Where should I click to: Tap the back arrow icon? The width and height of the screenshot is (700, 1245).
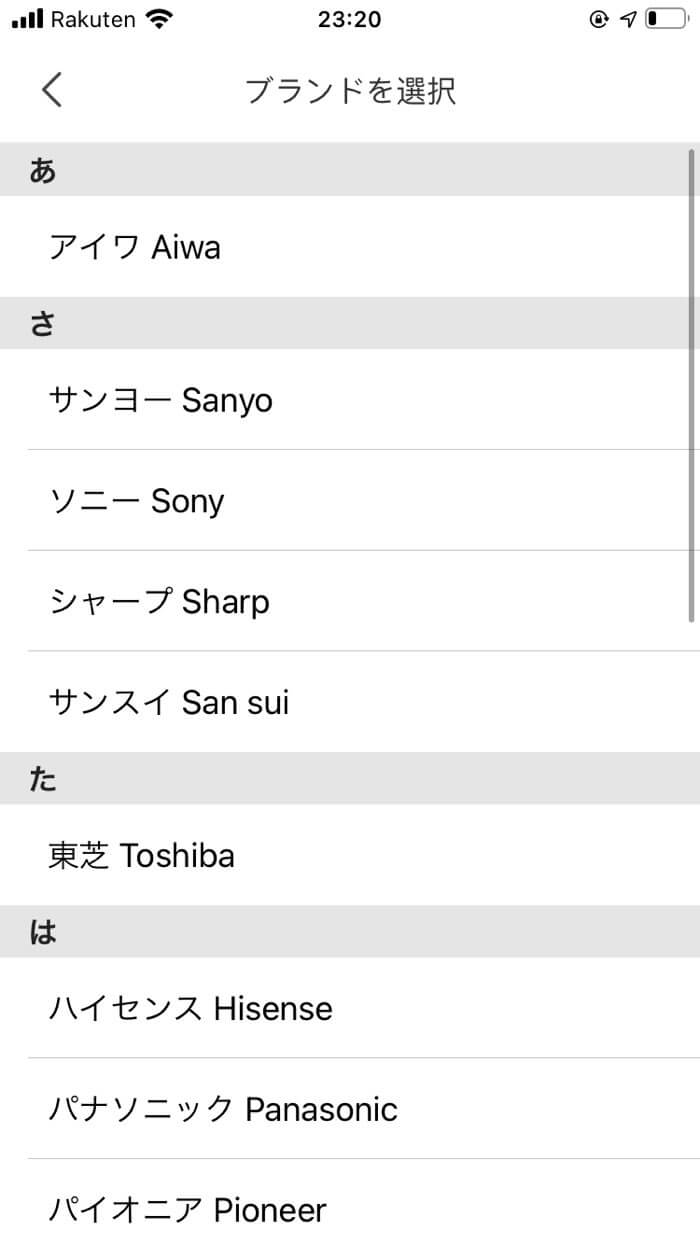(x=52, y=90)
